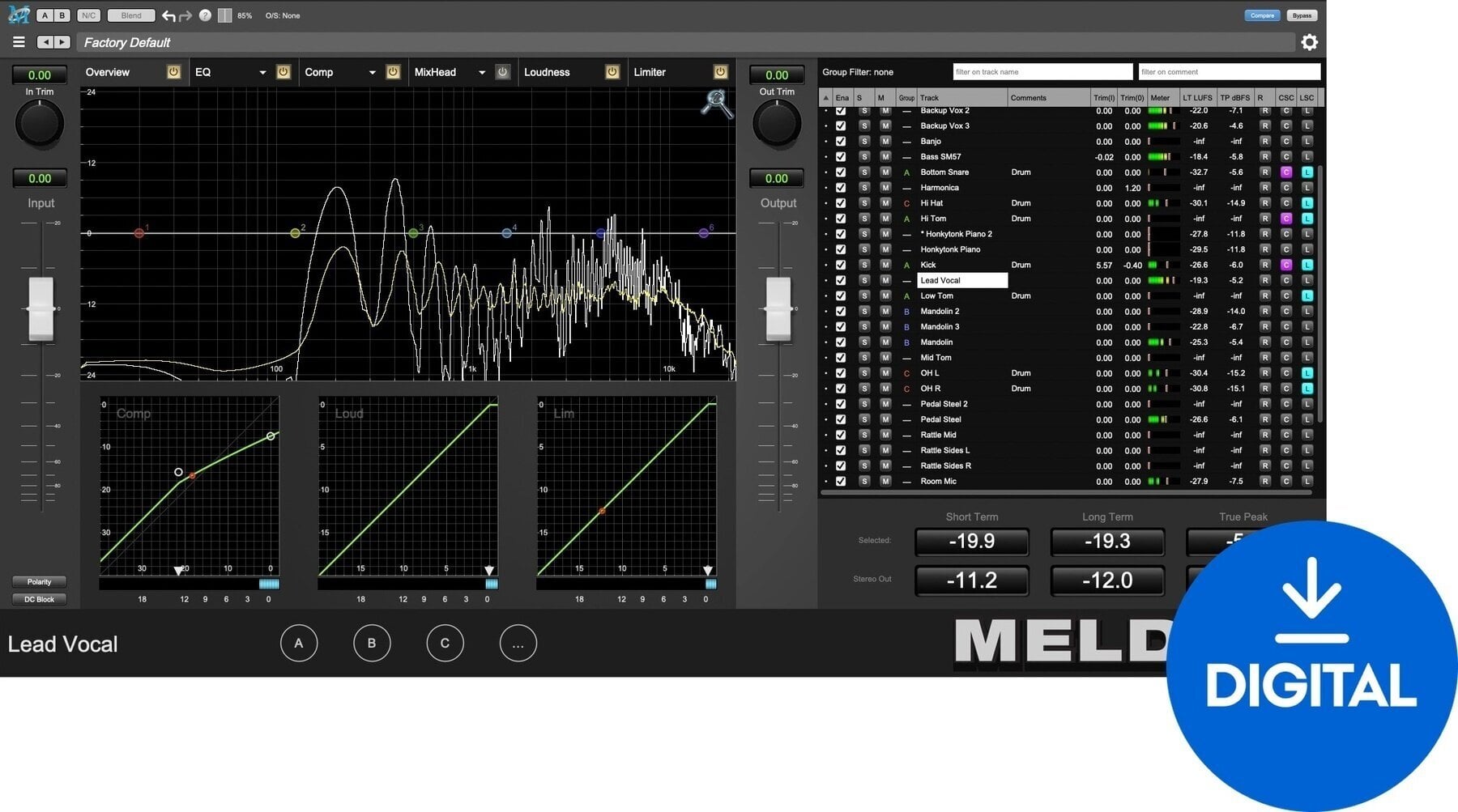Click the track list vertical scrollbar
This screenshot has width=1458, height=812.
click(x=1320, y=294)
